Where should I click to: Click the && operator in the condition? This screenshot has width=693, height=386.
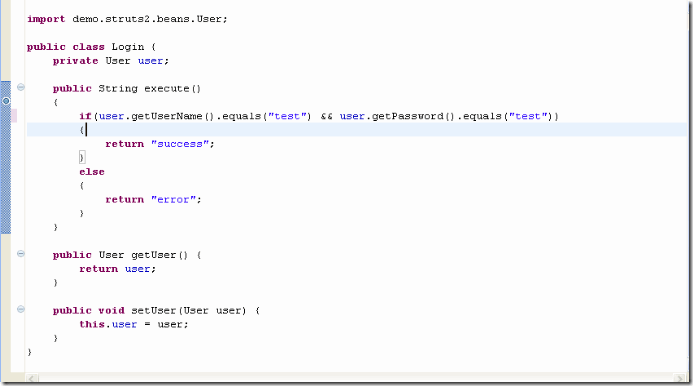327,116
